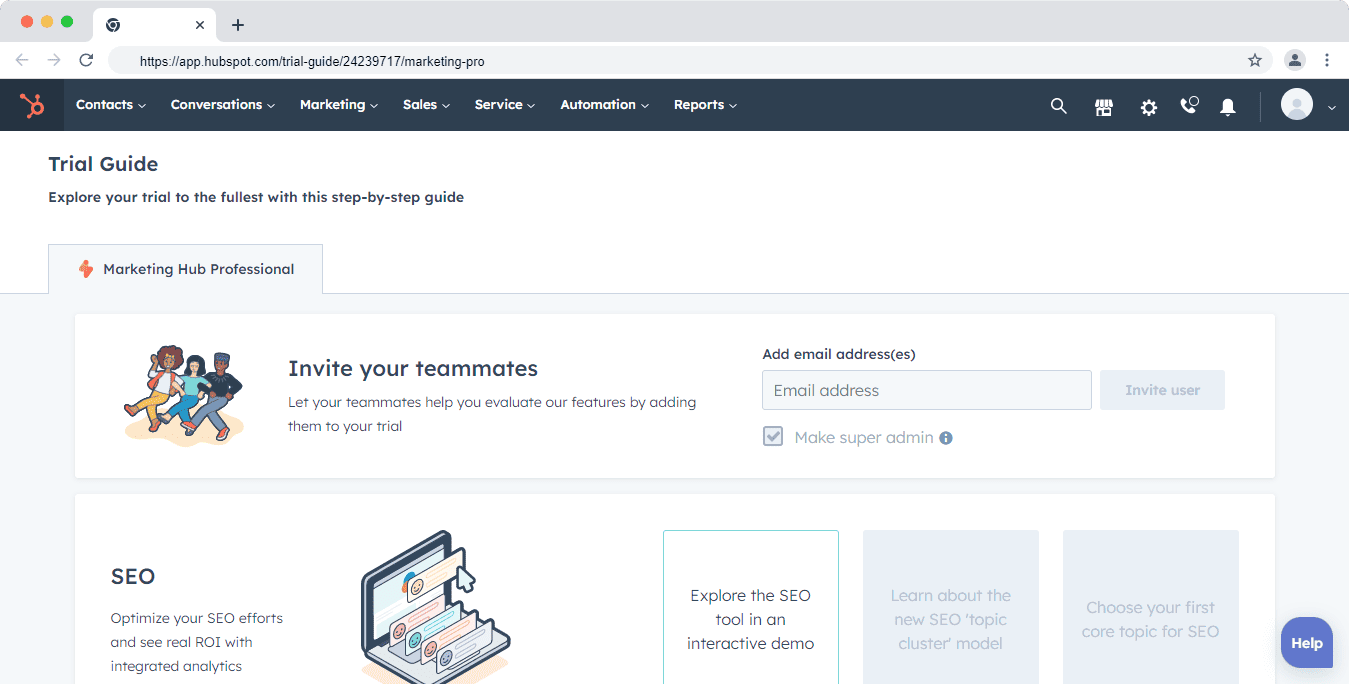This screenshot has height=684, width=1349.
Task: Open the Automation navigation menu
Action: (x=604, y=105)
